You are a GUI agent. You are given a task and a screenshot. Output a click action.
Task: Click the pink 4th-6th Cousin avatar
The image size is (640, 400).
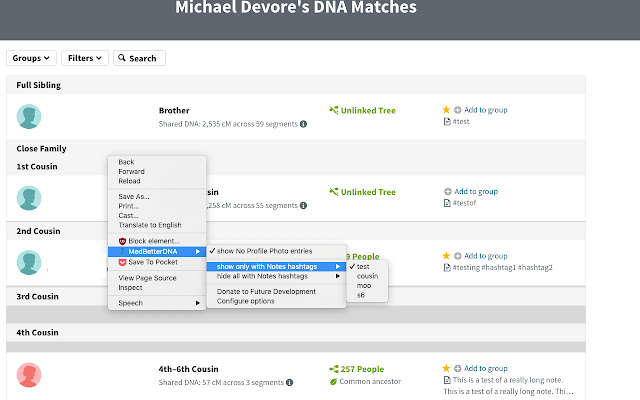pos(29,375)
